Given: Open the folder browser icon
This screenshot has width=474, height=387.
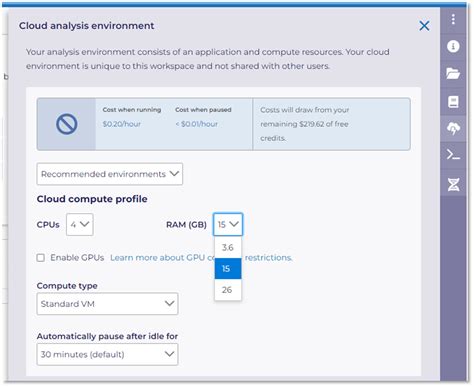Looking at the screenshot, I should (x=453, y=73).
